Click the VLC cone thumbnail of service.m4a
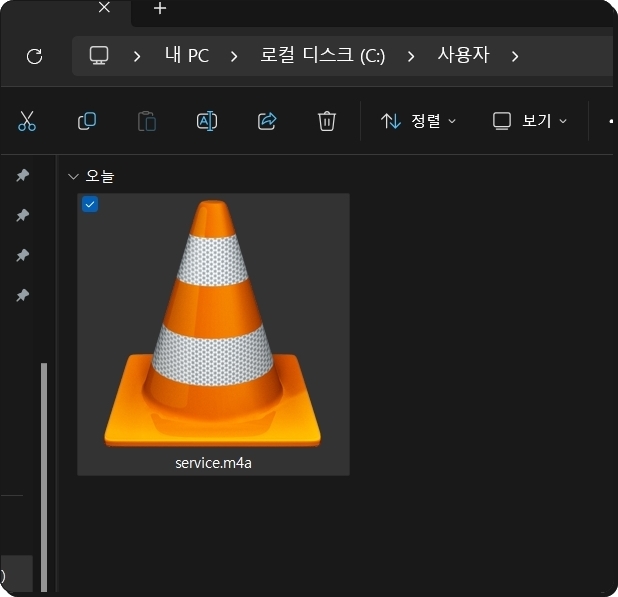 [212, 324]
